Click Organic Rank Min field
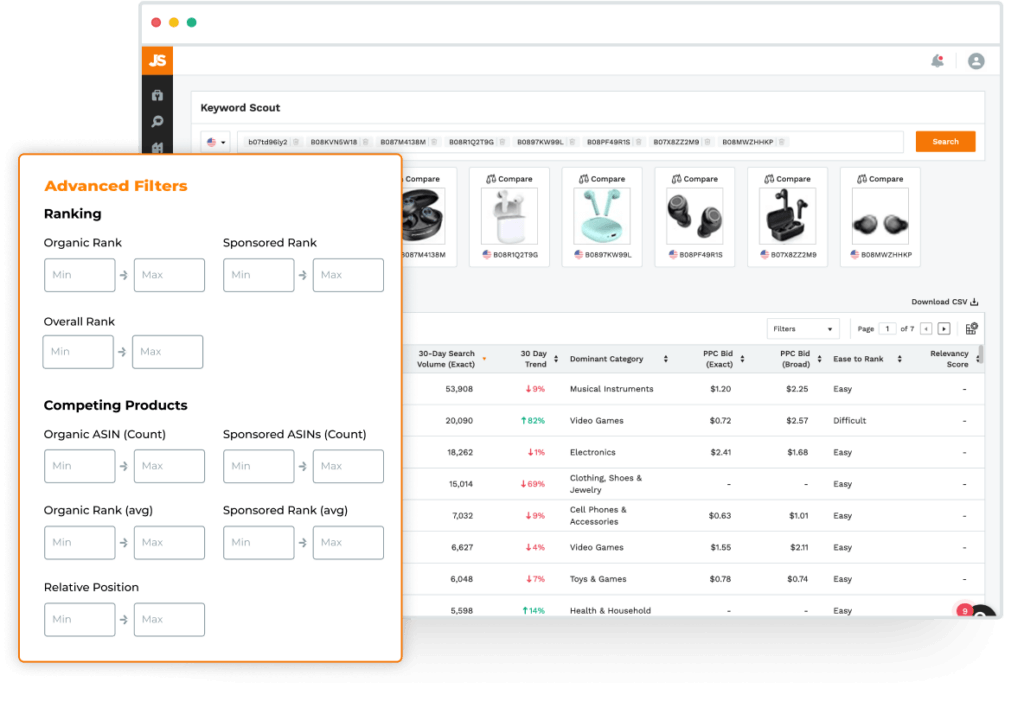 tap(80, 275)
